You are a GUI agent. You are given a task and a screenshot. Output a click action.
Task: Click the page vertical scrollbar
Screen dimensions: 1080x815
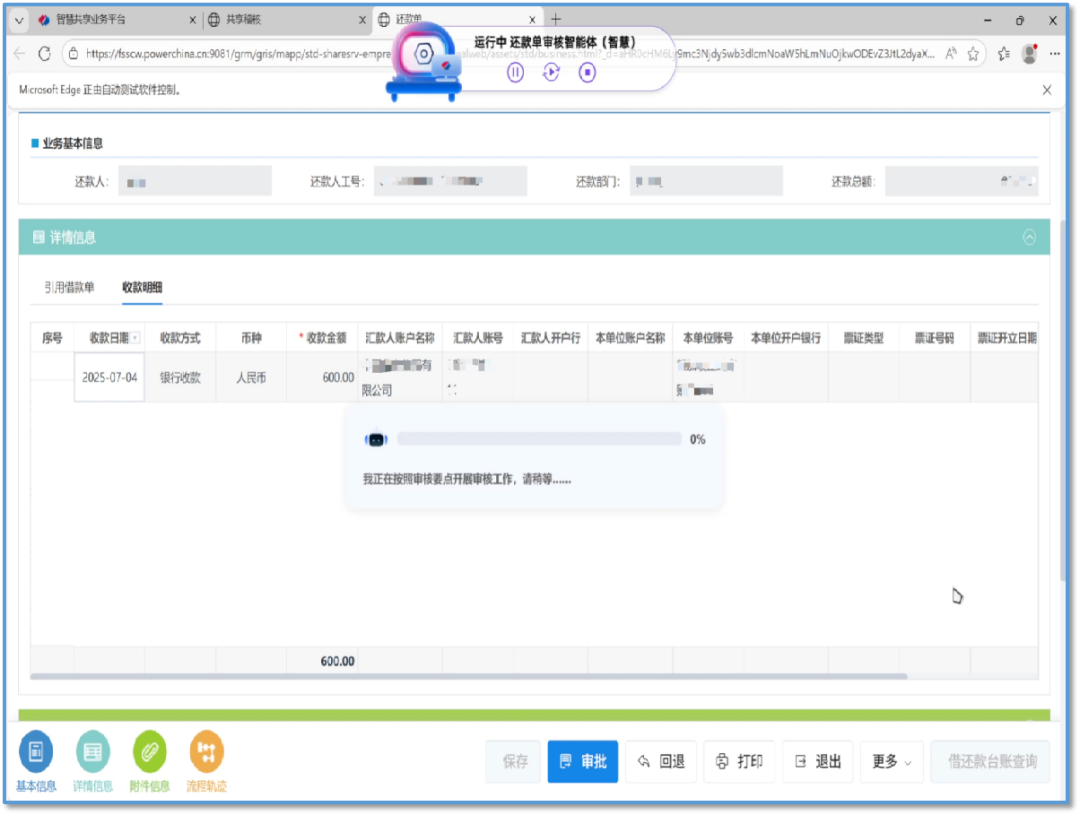tap(1063, 400)
